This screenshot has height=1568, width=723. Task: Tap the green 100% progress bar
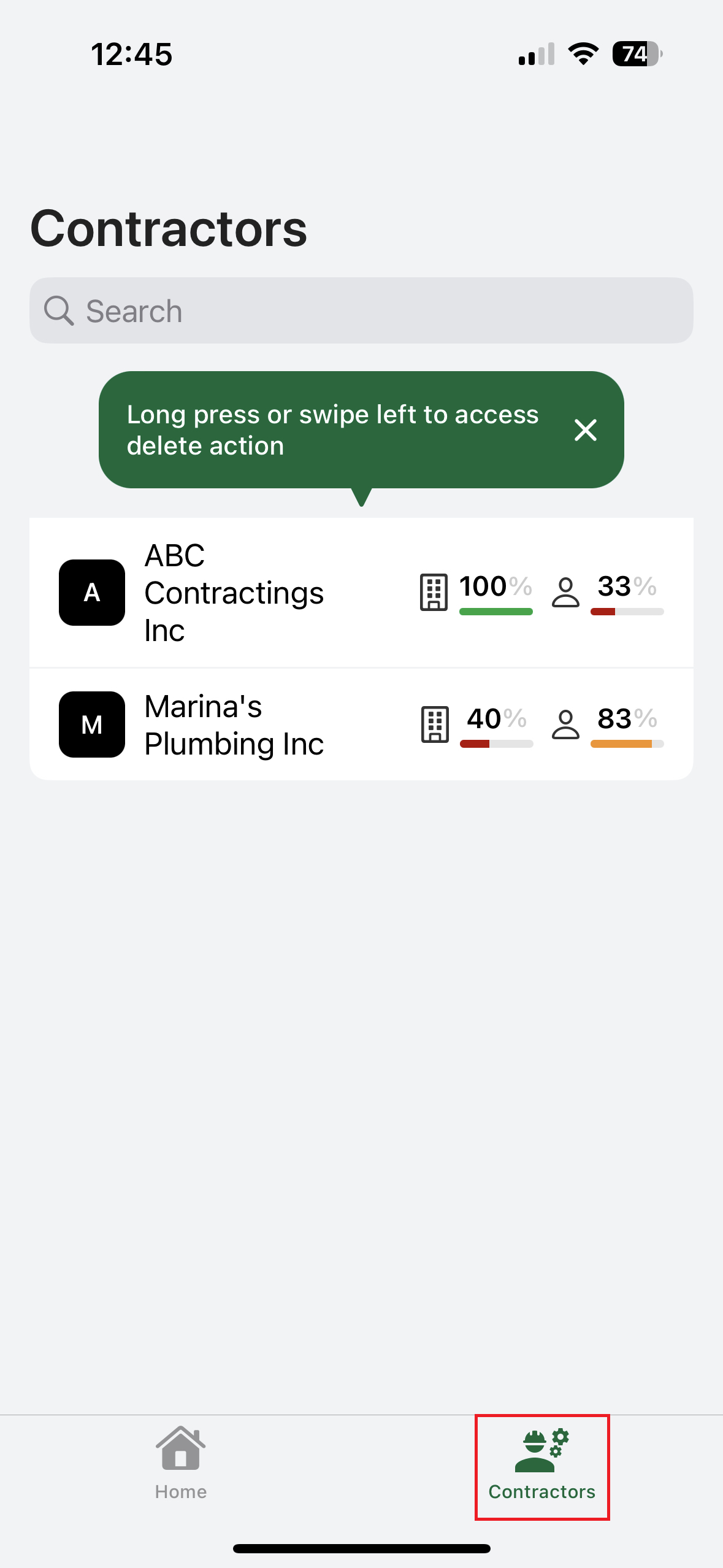pyautogui.click(x=495, y=612)
